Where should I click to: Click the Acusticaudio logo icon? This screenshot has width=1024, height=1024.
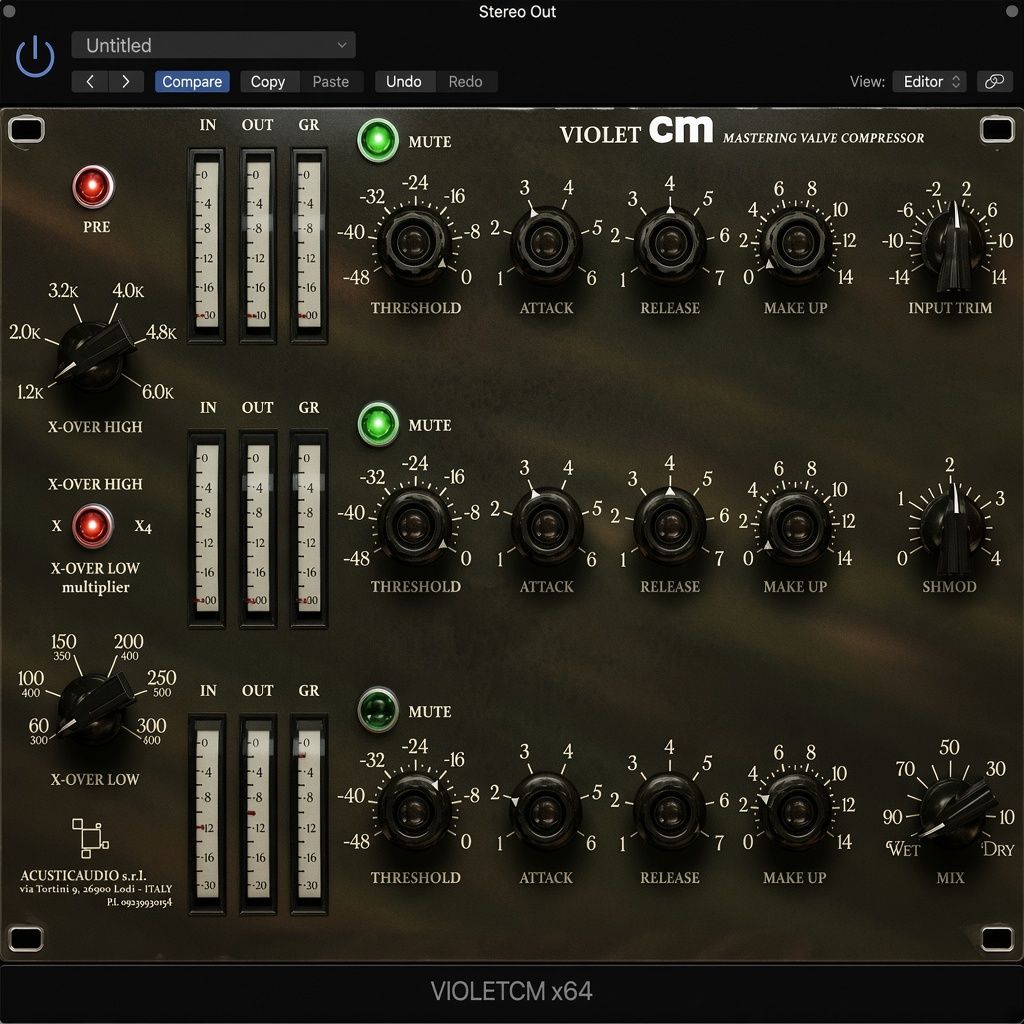click(90, 838)
